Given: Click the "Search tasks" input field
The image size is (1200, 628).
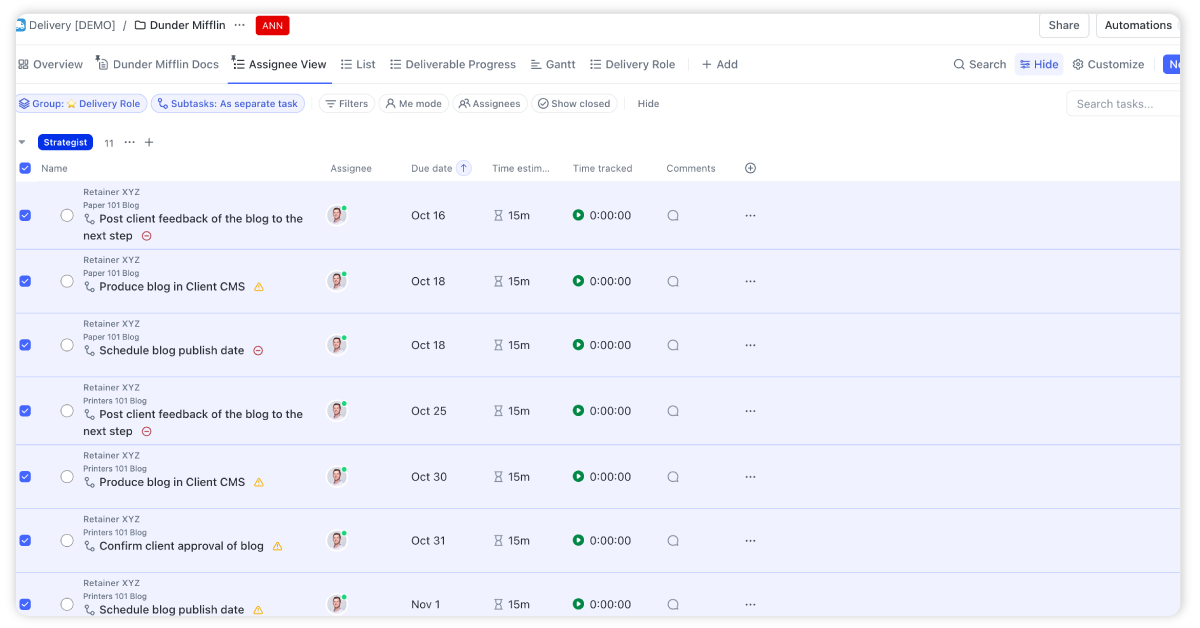Looking at the screenshot, I should coord(1120,103).
